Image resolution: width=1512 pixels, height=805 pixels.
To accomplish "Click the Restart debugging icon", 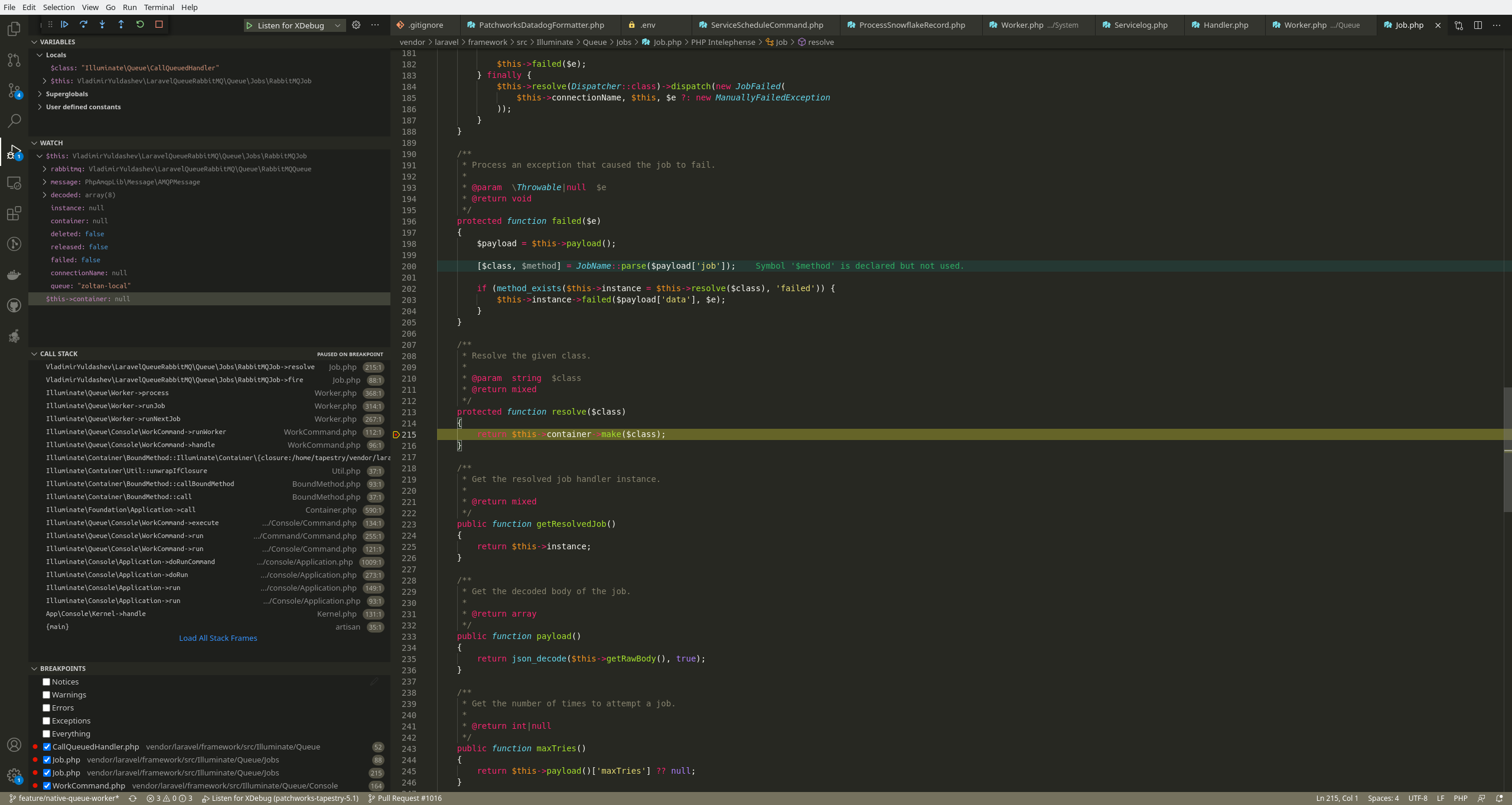I will [140, 24].
